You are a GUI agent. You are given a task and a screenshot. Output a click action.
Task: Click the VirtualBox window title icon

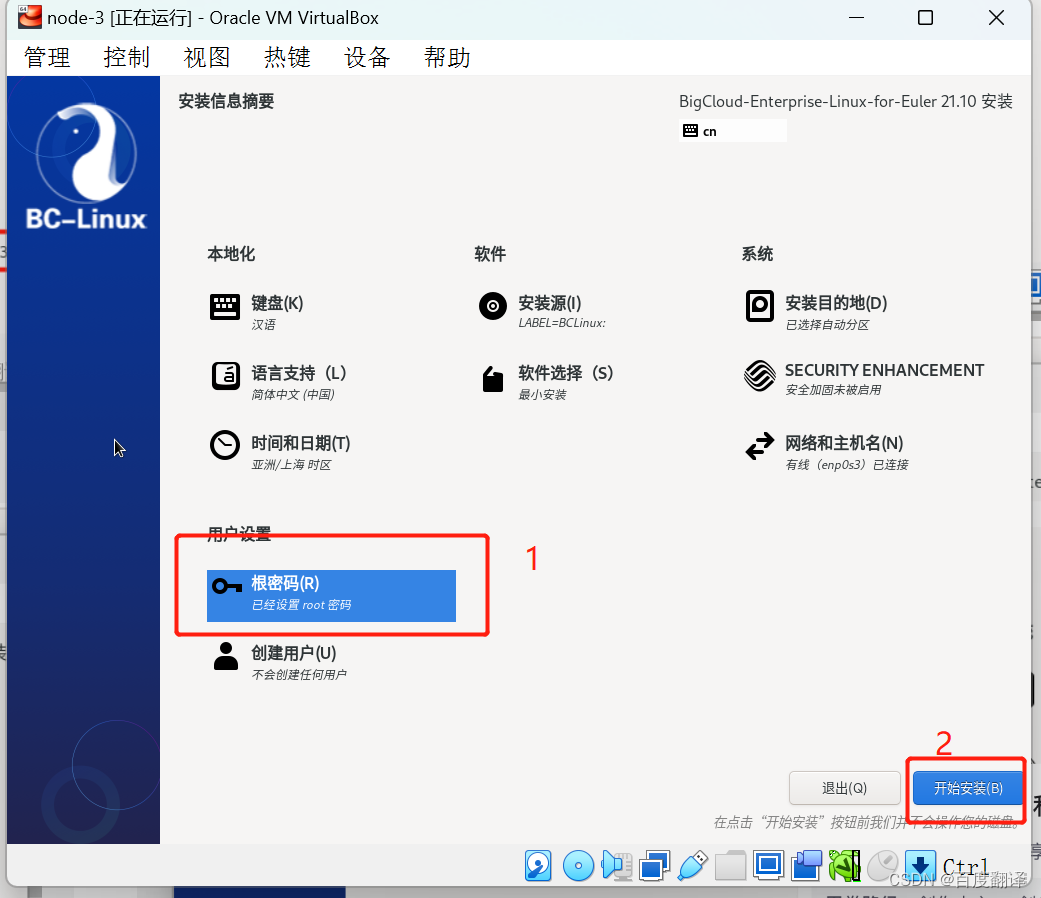click(31, 17)
